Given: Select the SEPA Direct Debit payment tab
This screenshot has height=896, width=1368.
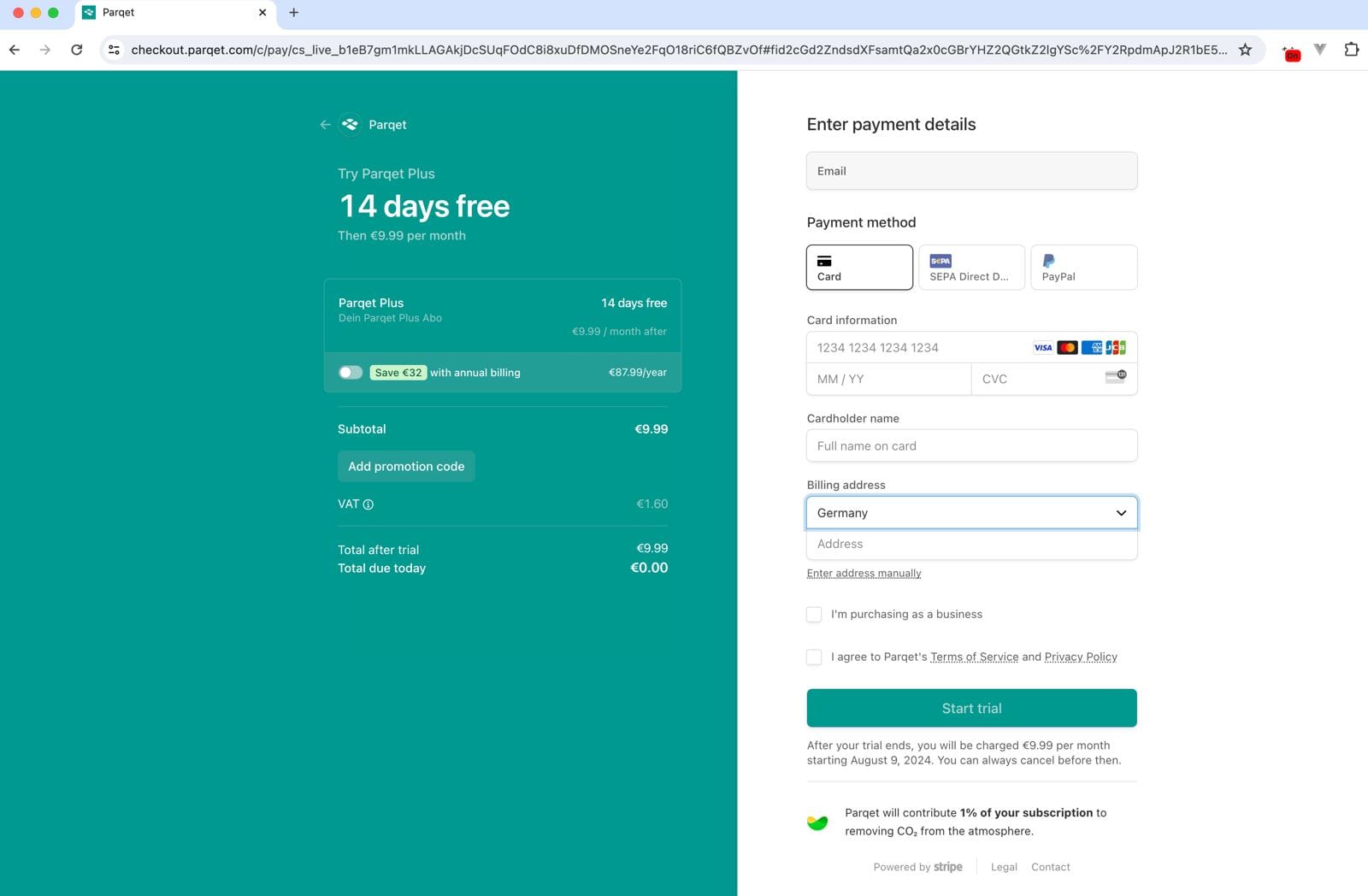Looking at the screenshot, I should (x=971, y=268).
